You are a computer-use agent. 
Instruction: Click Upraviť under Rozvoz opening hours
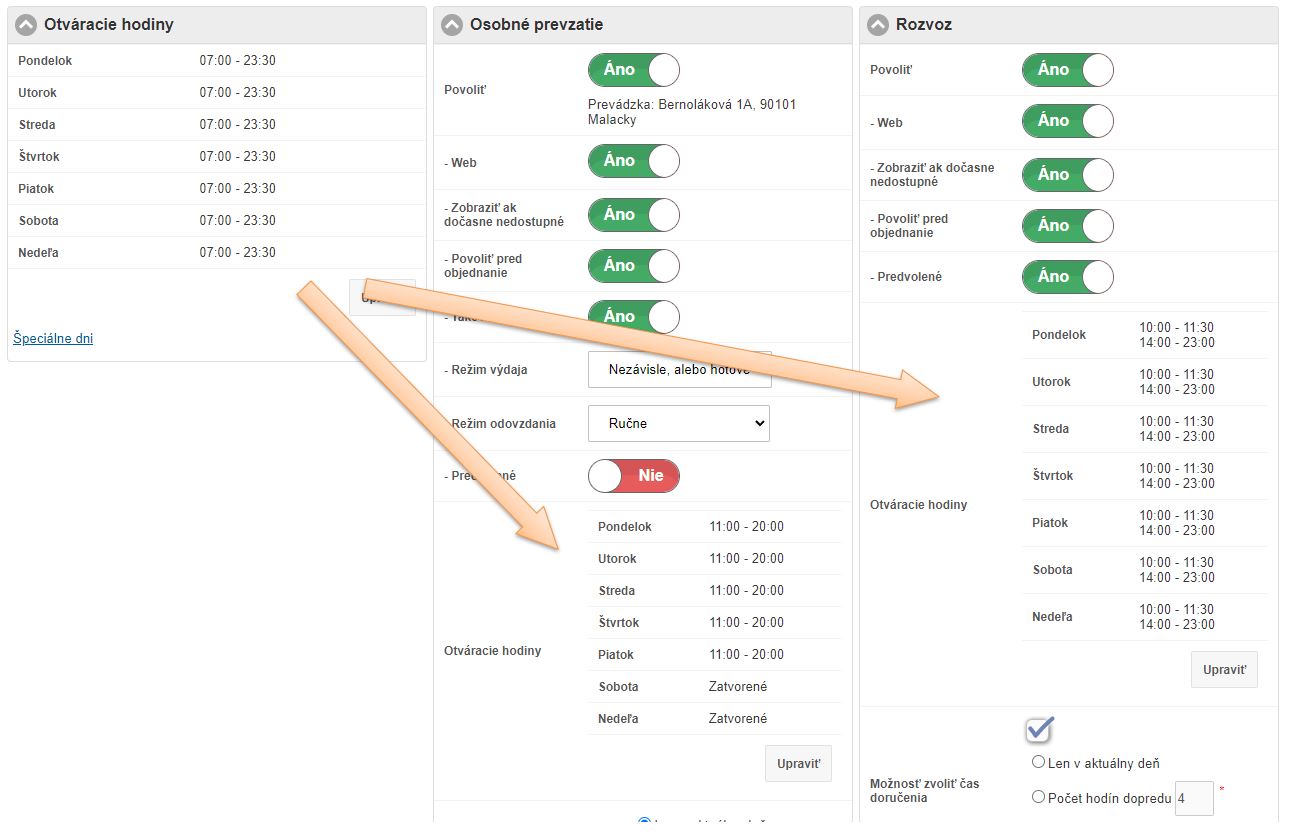[x=1223, y=670]
